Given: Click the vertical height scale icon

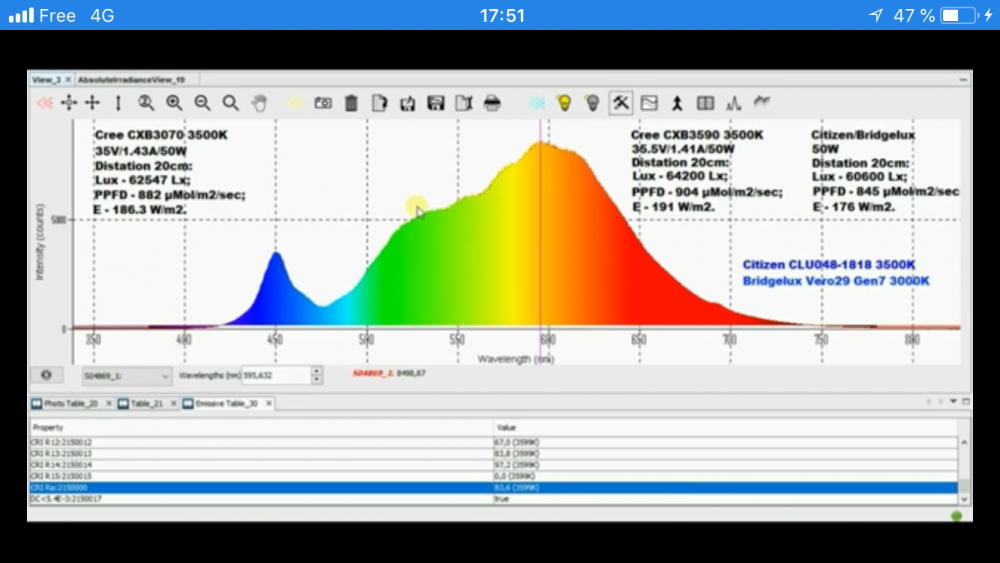Looking at the screenshot, I should point(118,103).
